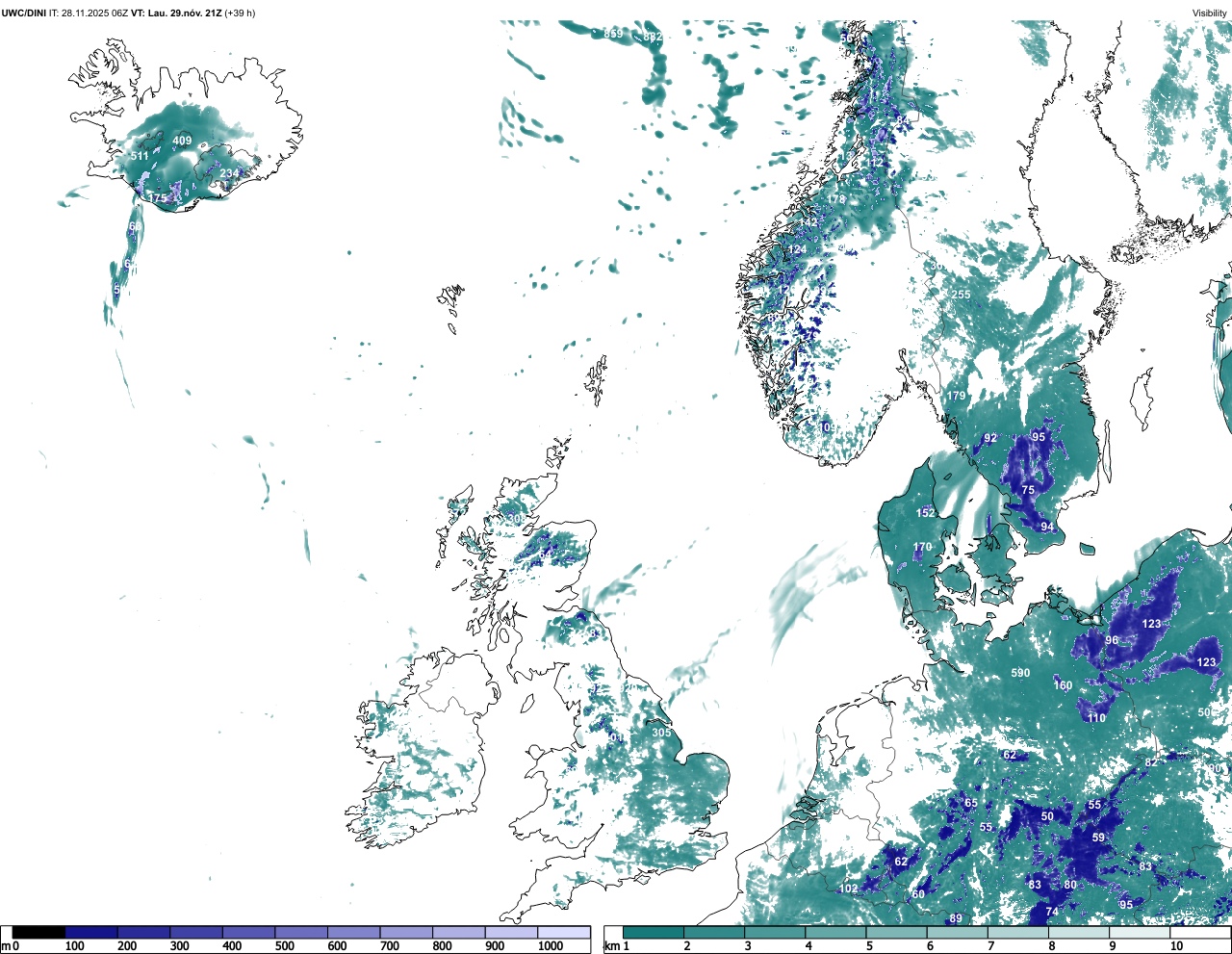
Task: Click the '74' value at the bottom edge
Action: point(1052,912)
